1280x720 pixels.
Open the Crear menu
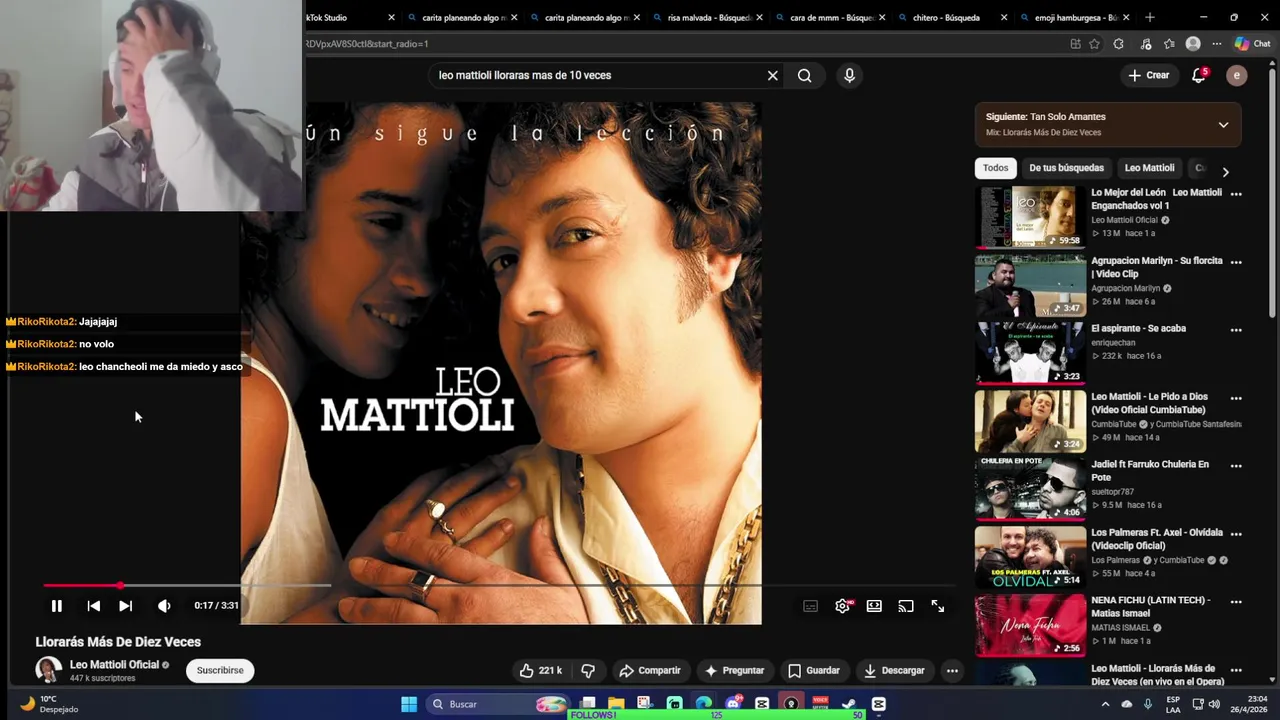coord(1148,75)
